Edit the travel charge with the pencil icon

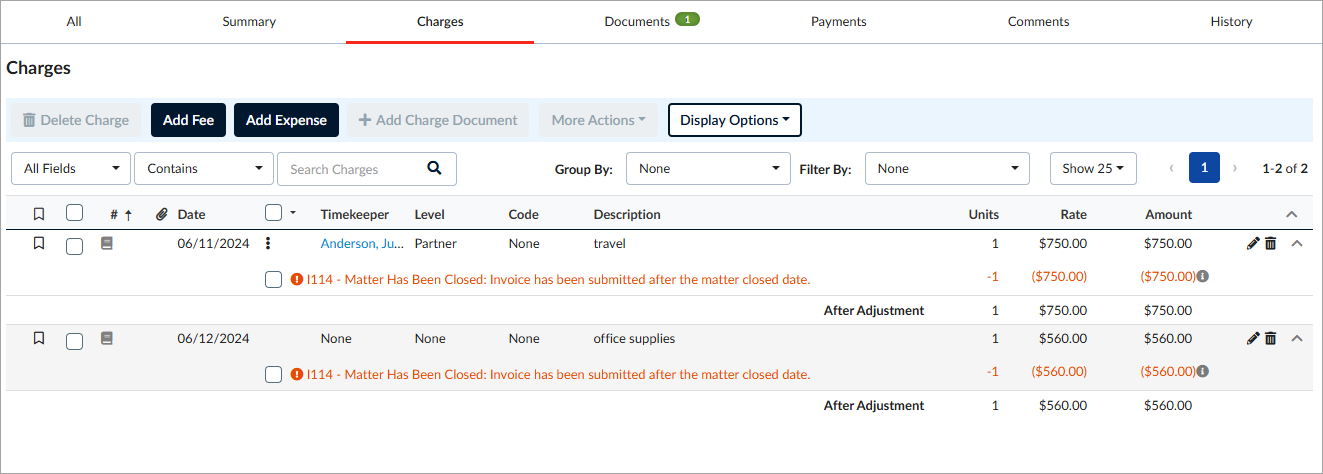(1253, 243)
